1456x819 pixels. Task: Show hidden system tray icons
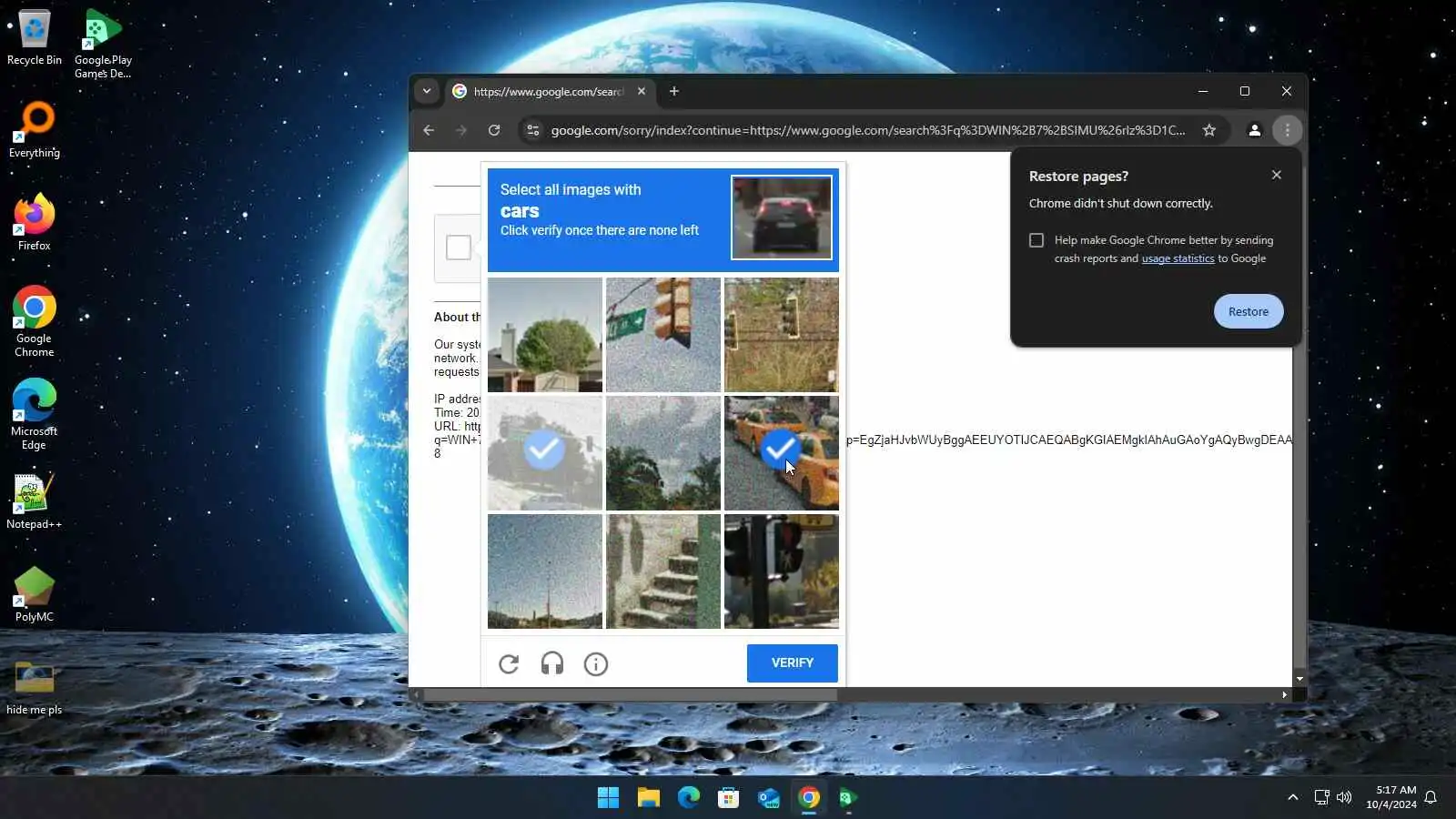(x=1293, y=798)
